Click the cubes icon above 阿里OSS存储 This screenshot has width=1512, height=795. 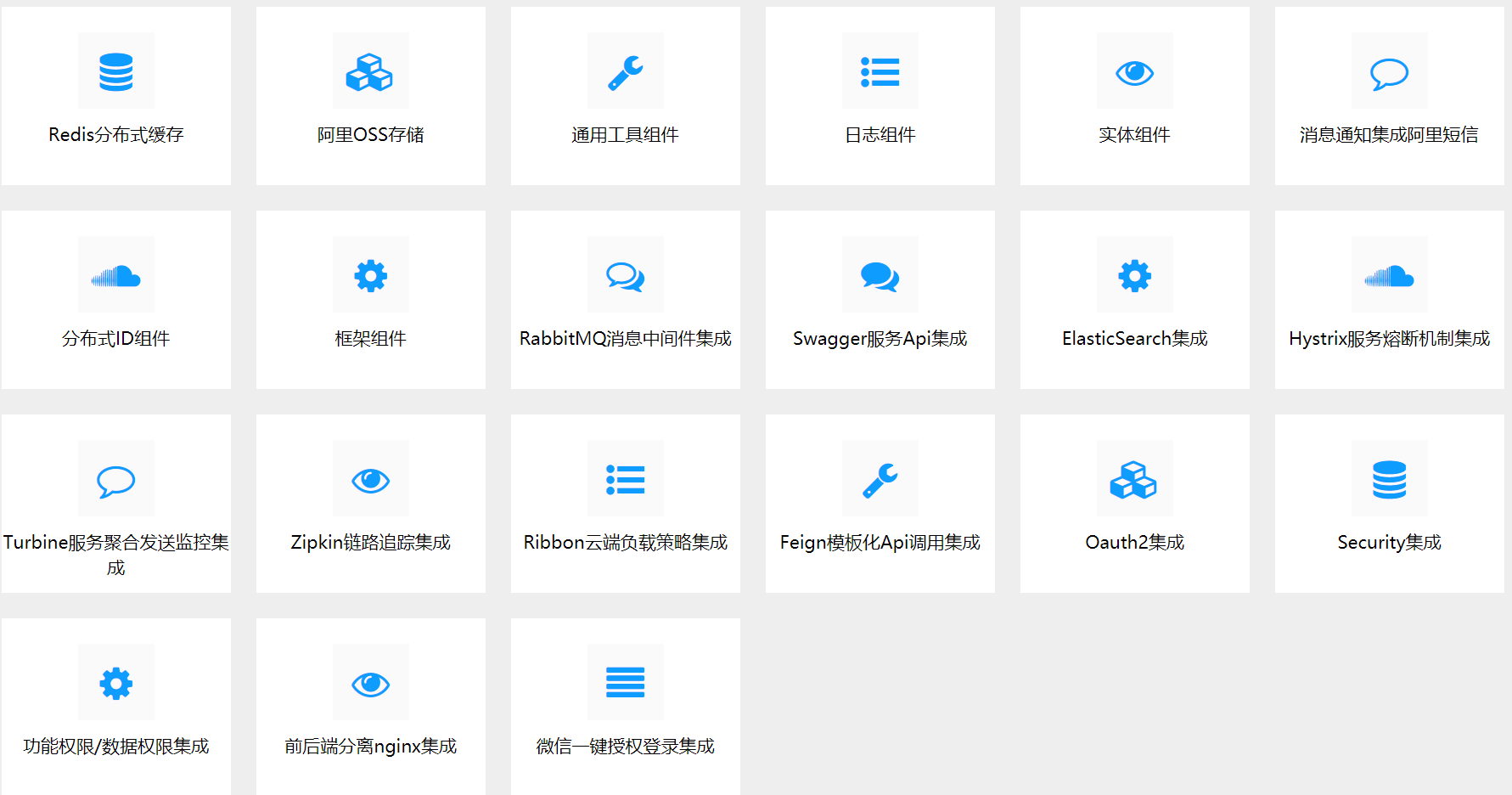click(x=369, y=71)
